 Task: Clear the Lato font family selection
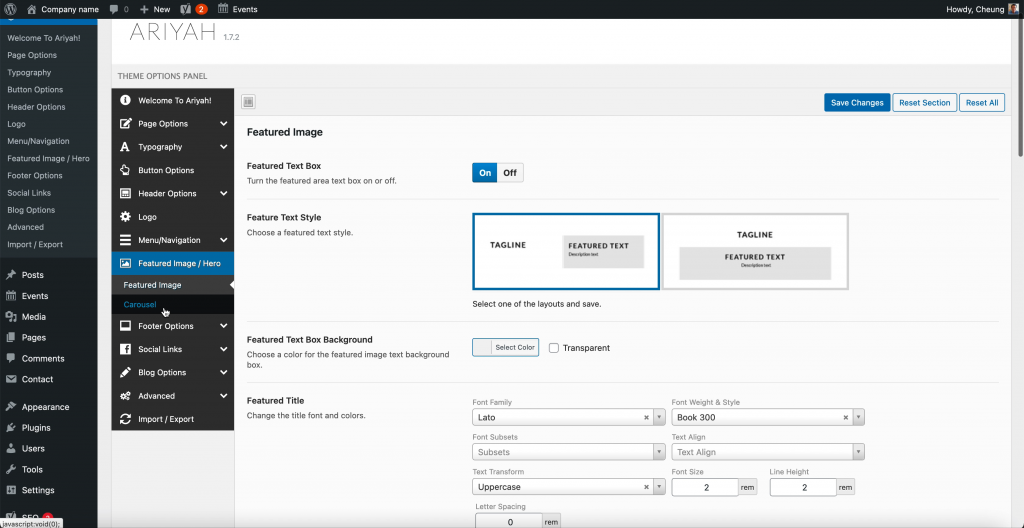pyautogui.click(x=647, y=418)
